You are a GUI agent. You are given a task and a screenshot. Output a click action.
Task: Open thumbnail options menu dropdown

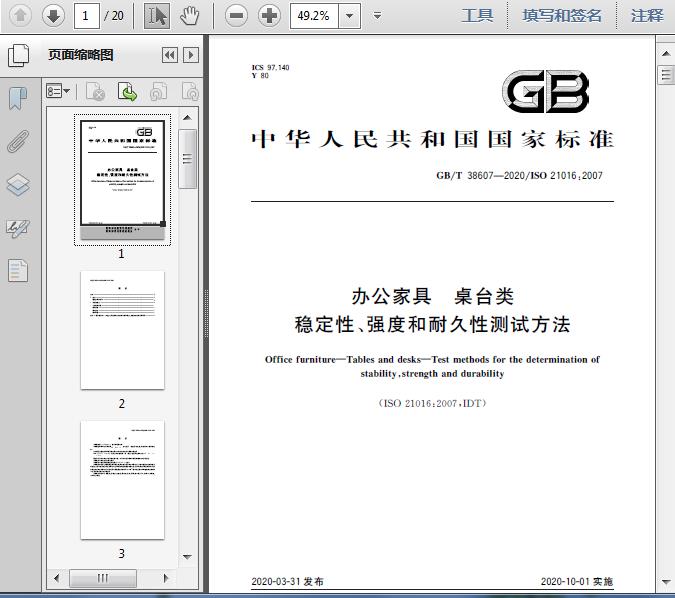(x=58, y=91)
